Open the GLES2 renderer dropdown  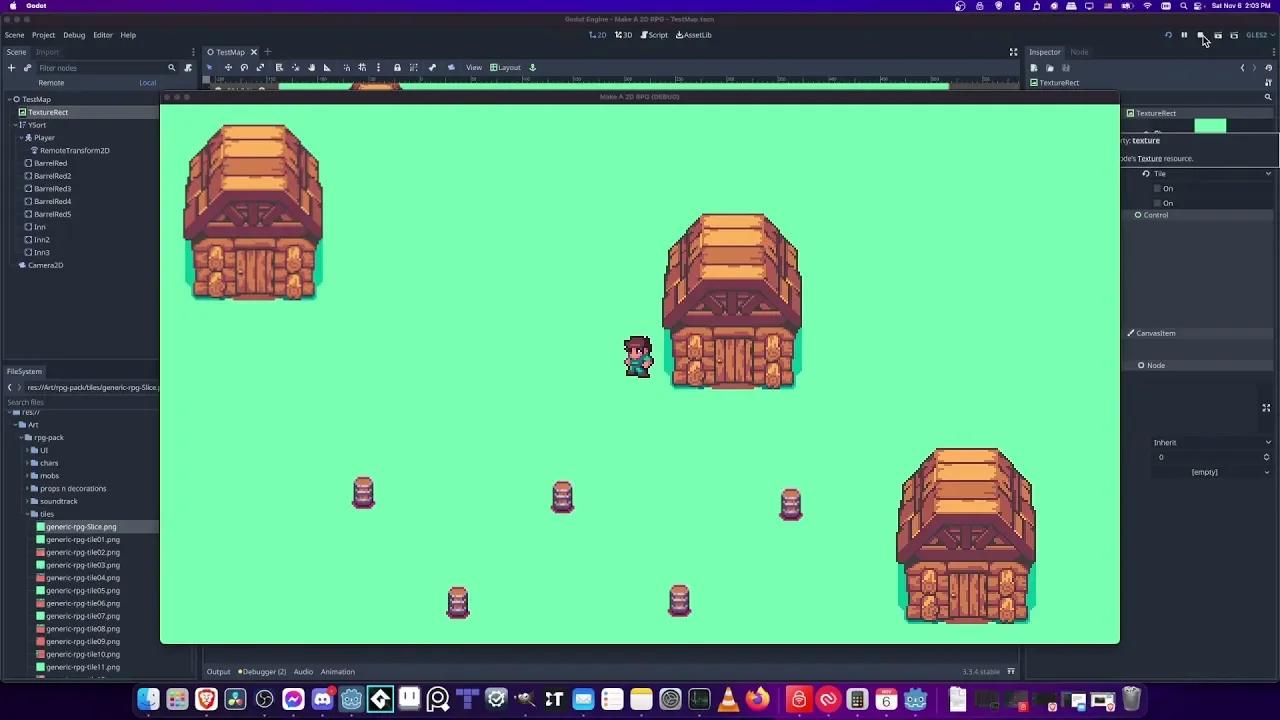pos(1260,35)
